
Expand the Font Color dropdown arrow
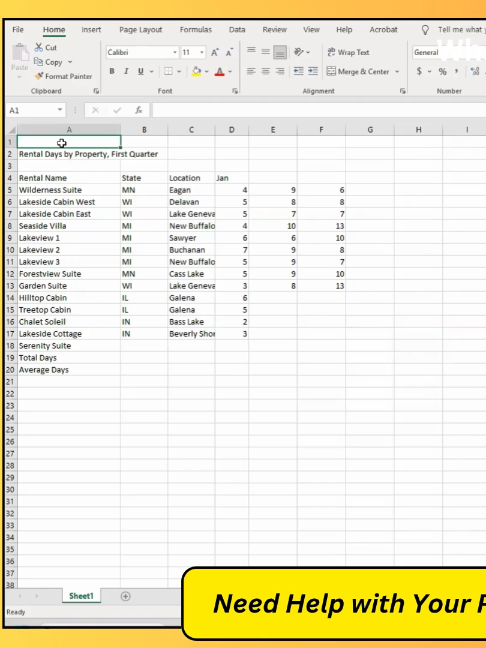point(230,71)
